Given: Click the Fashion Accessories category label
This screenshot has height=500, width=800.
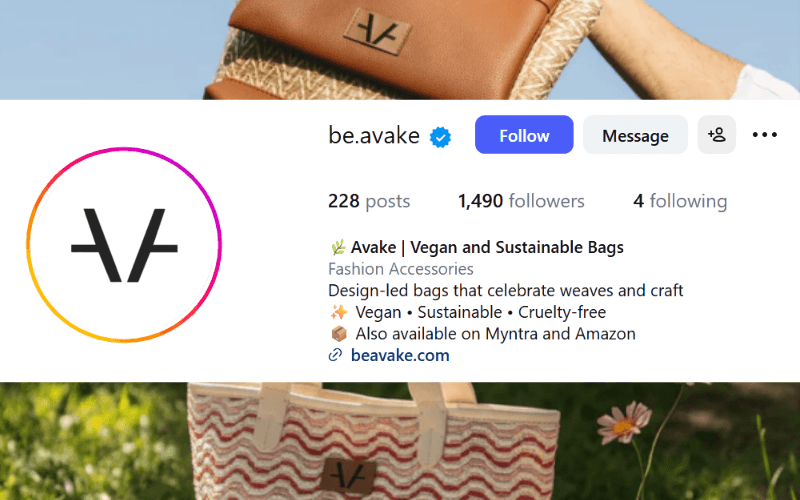Looking at the screenshot, I should click(x=401, y=269).
